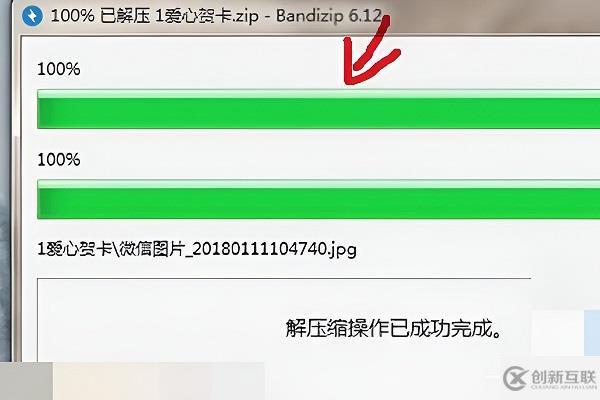Click the upper green progress bar
Image resolution: width=600 pixels, height=400 pixels.
(318, 109)
